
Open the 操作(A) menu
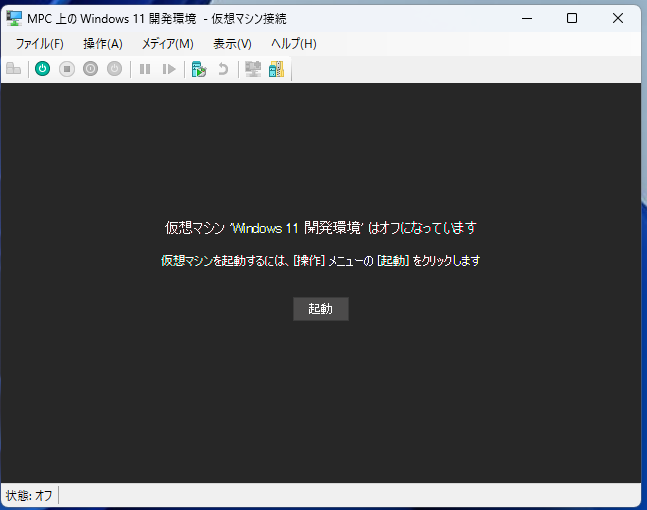click(x=103, y=44)
